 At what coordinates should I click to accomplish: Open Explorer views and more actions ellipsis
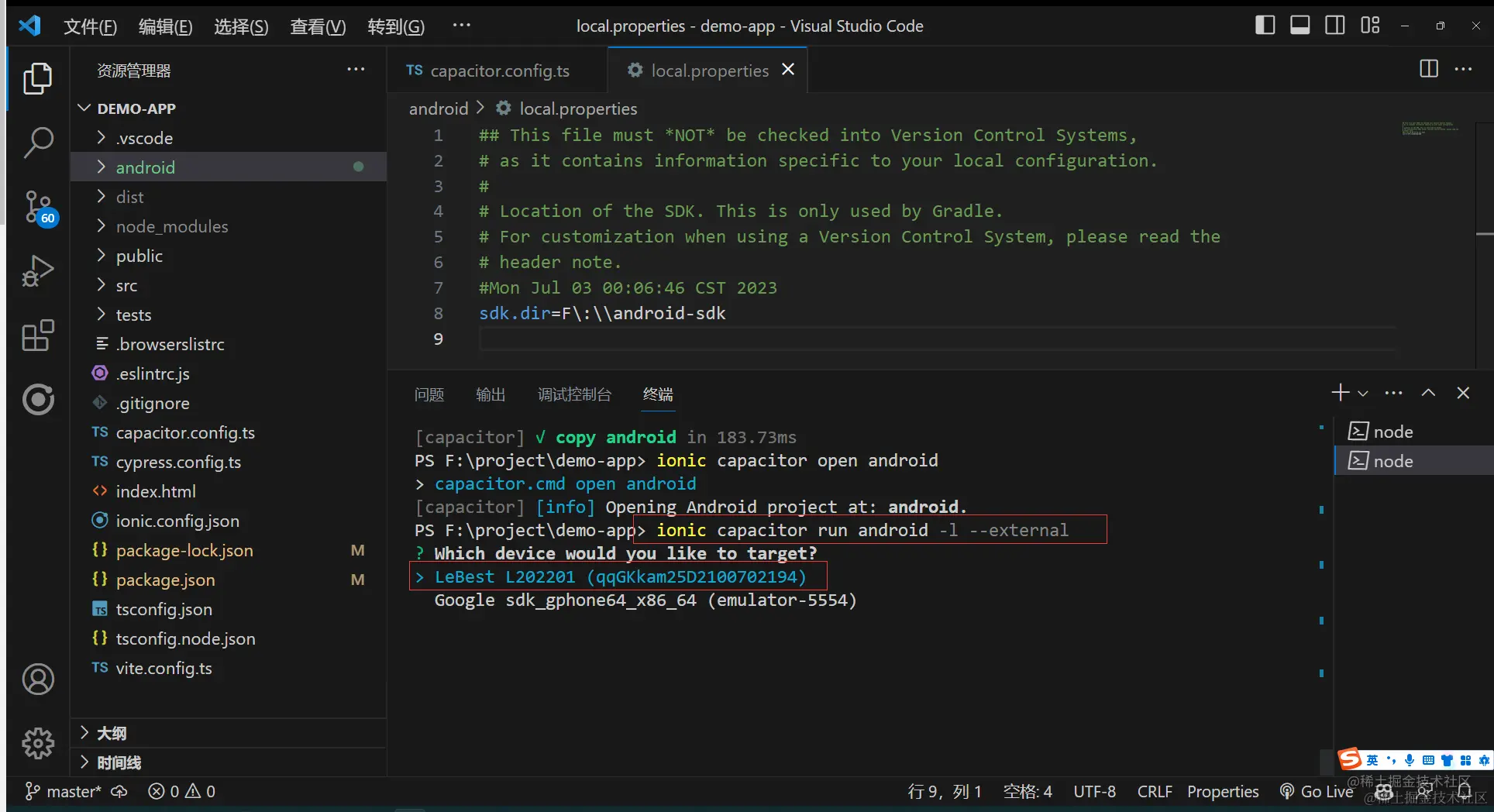click(356, 70)
